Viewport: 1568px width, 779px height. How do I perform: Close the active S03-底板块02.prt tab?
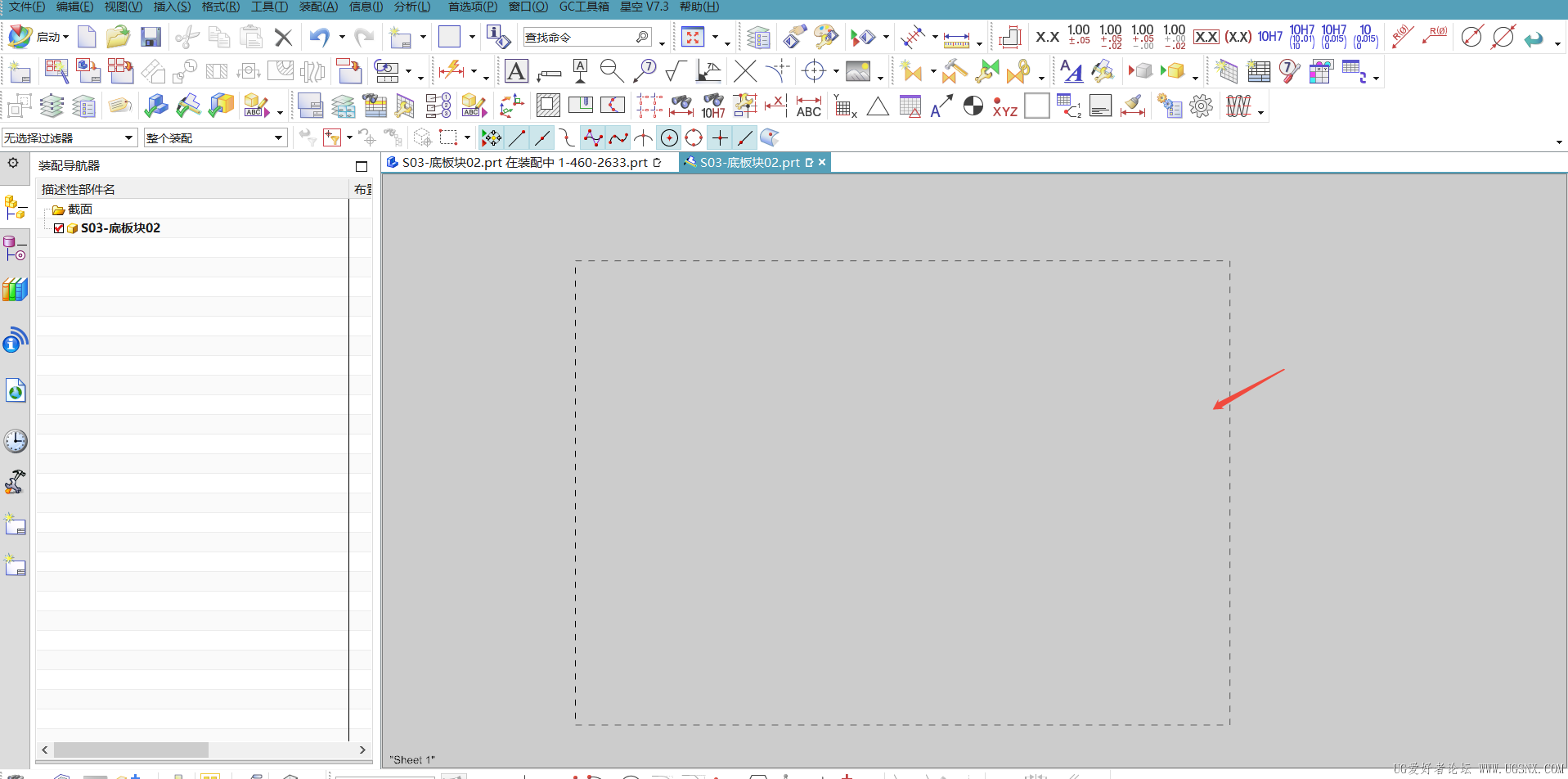822,163
